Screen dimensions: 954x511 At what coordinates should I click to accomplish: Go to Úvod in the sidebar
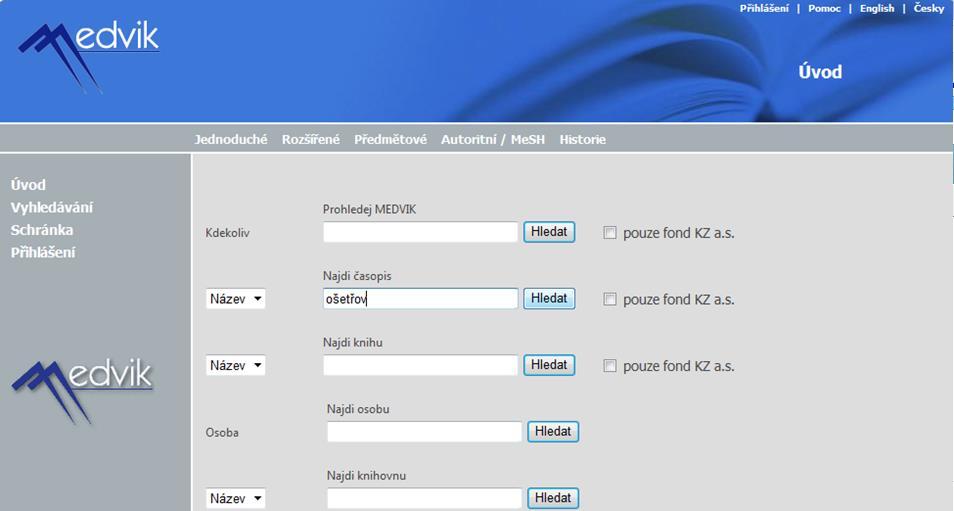point(28,184)
